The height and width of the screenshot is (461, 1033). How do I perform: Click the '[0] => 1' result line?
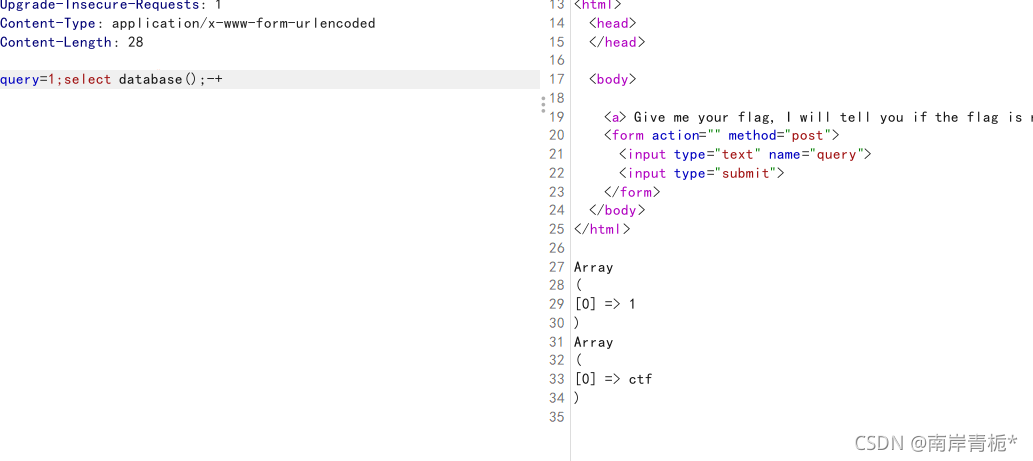click(605, 304)
